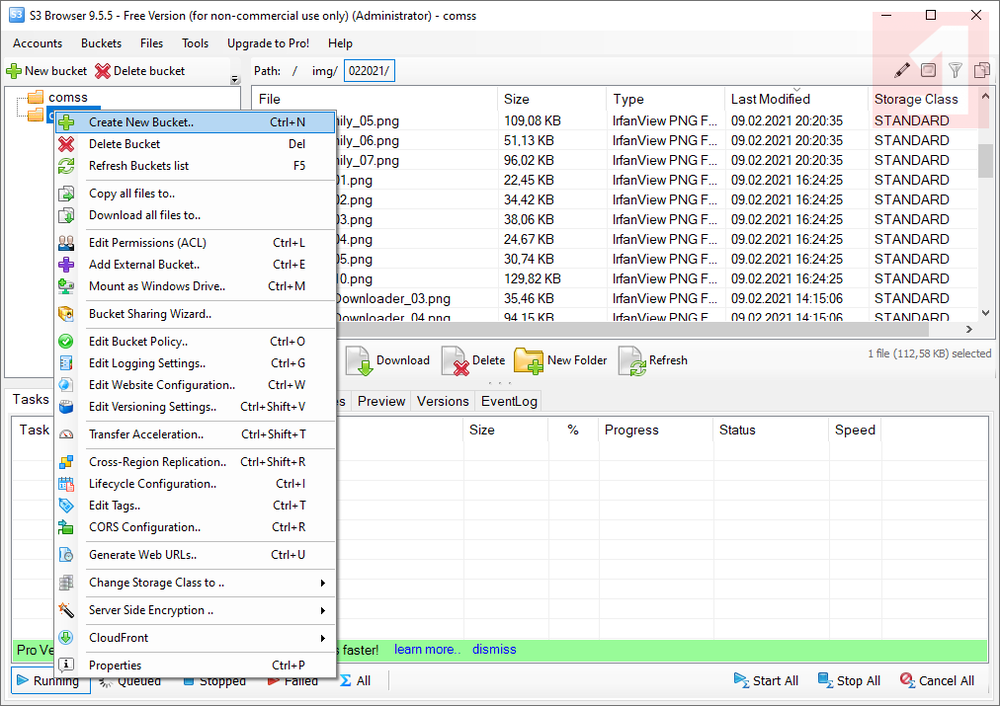Click the Properties info icon
This screenshot has height=706, width=1000.
coord(66,665)
